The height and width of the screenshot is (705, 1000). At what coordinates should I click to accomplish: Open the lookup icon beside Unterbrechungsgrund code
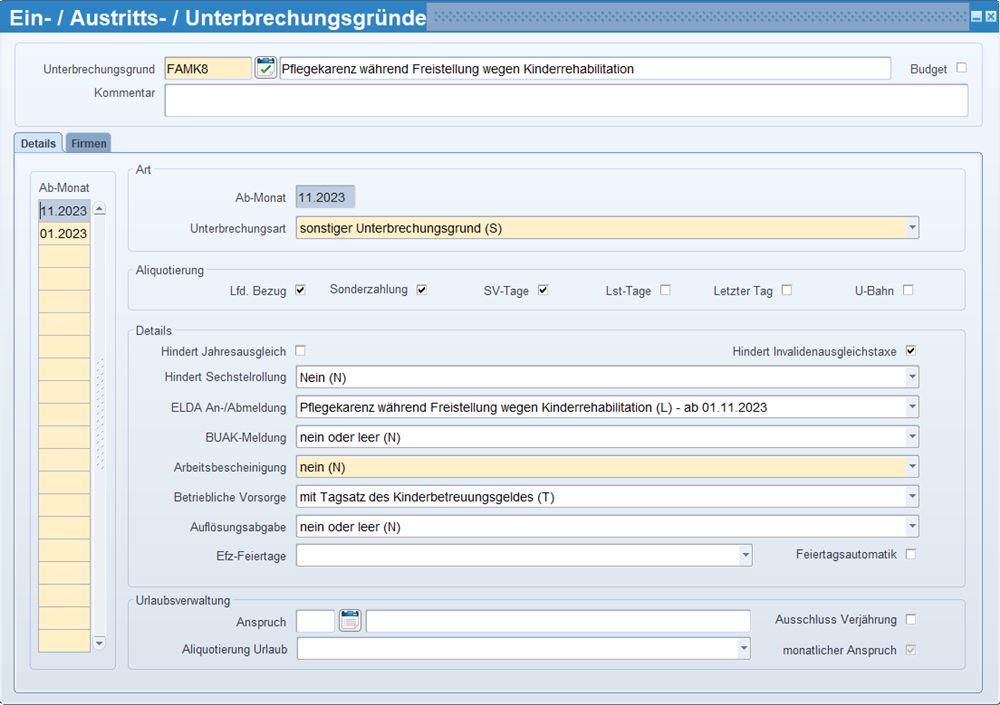(x=265, y=68)
